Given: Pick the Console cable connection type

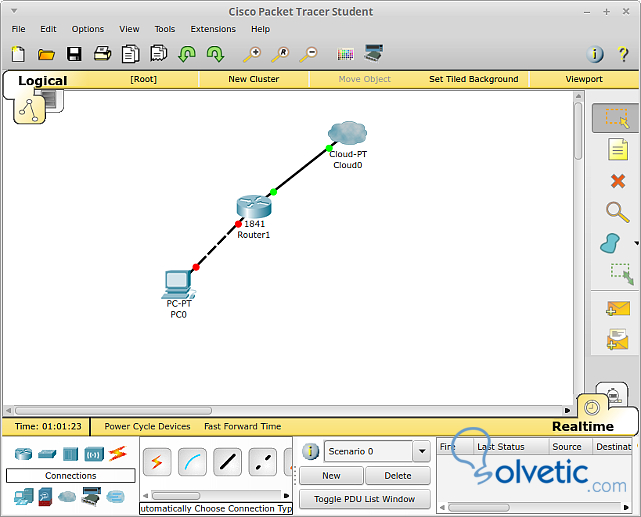Looking at the screenshot, I should (x=192, y=462).
